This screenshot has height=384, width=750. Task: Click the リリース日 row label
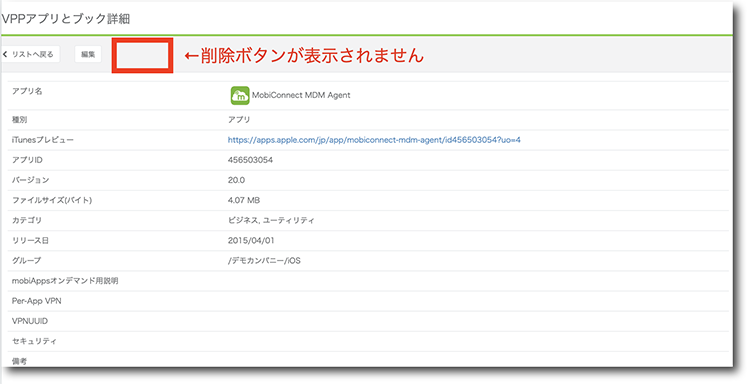point(30,241)
